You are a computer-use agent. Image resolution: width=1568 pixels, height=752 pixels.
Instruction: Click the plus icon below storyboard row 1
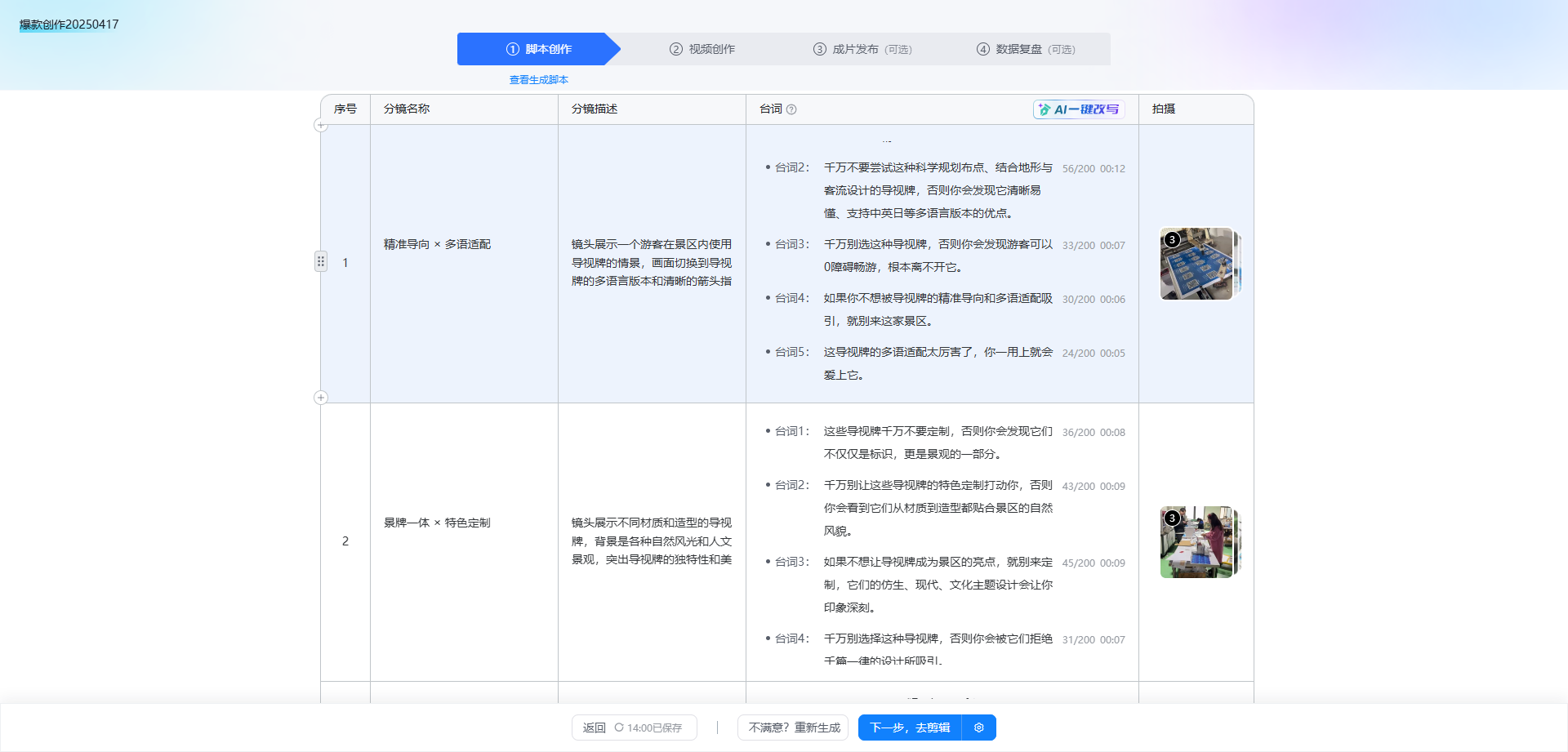(321, 398)
